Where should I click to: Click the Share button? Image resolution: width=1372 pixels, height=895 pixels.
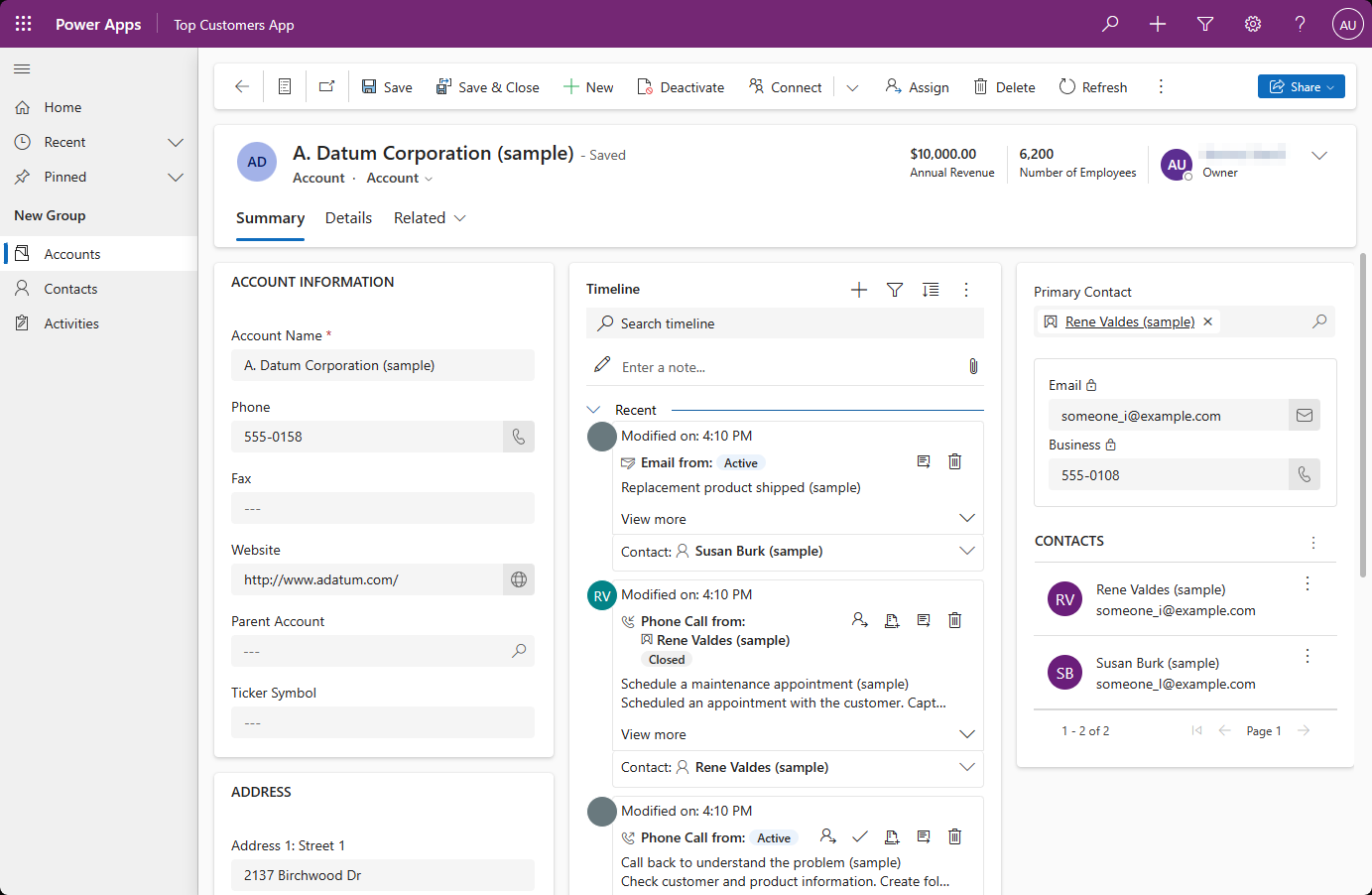click(x=1302, y=86)
